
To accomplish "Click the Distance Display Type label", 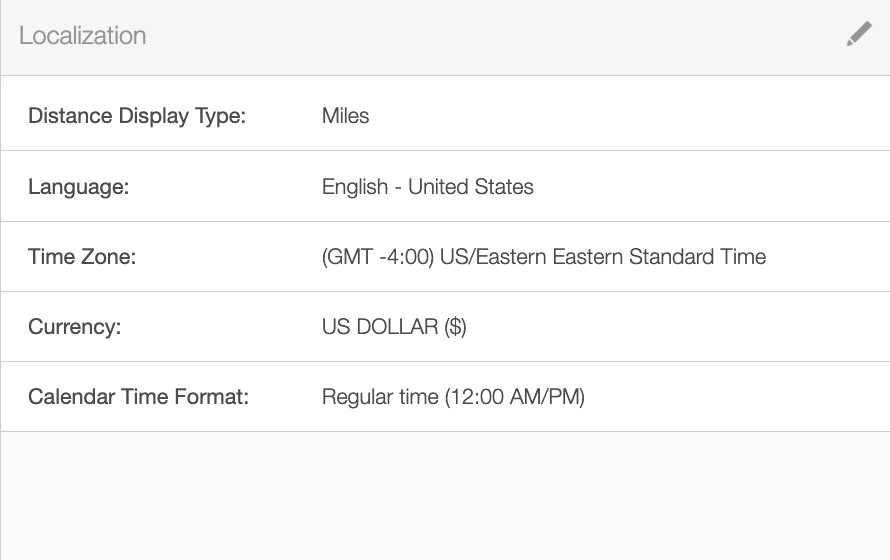I will click(x=137, y=116).
